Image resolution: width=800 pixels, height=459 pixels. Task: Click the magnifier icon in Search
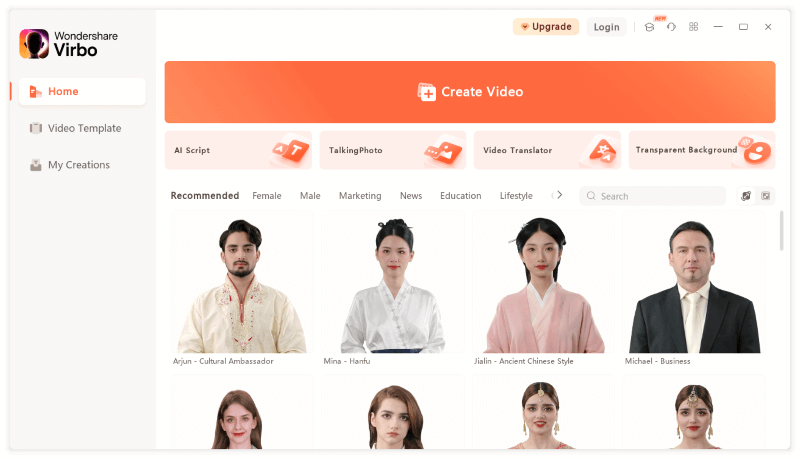(591, 196)
